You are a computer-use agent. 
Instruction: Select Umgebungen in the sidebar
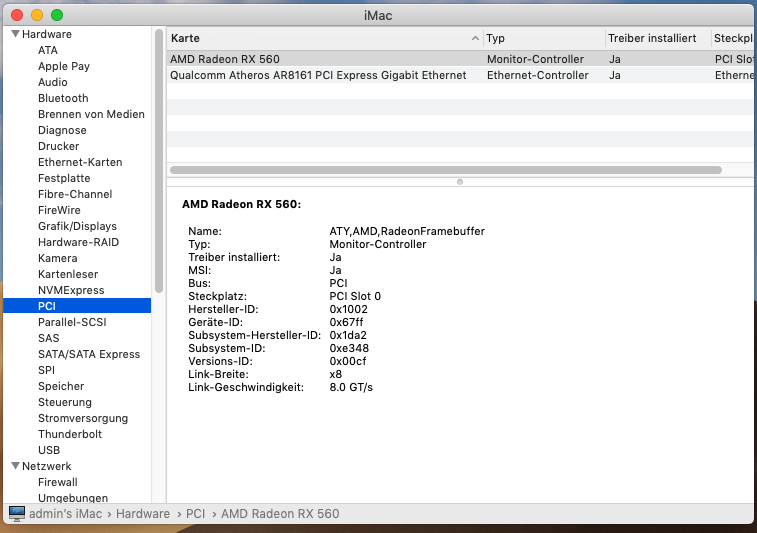point(73,498)
